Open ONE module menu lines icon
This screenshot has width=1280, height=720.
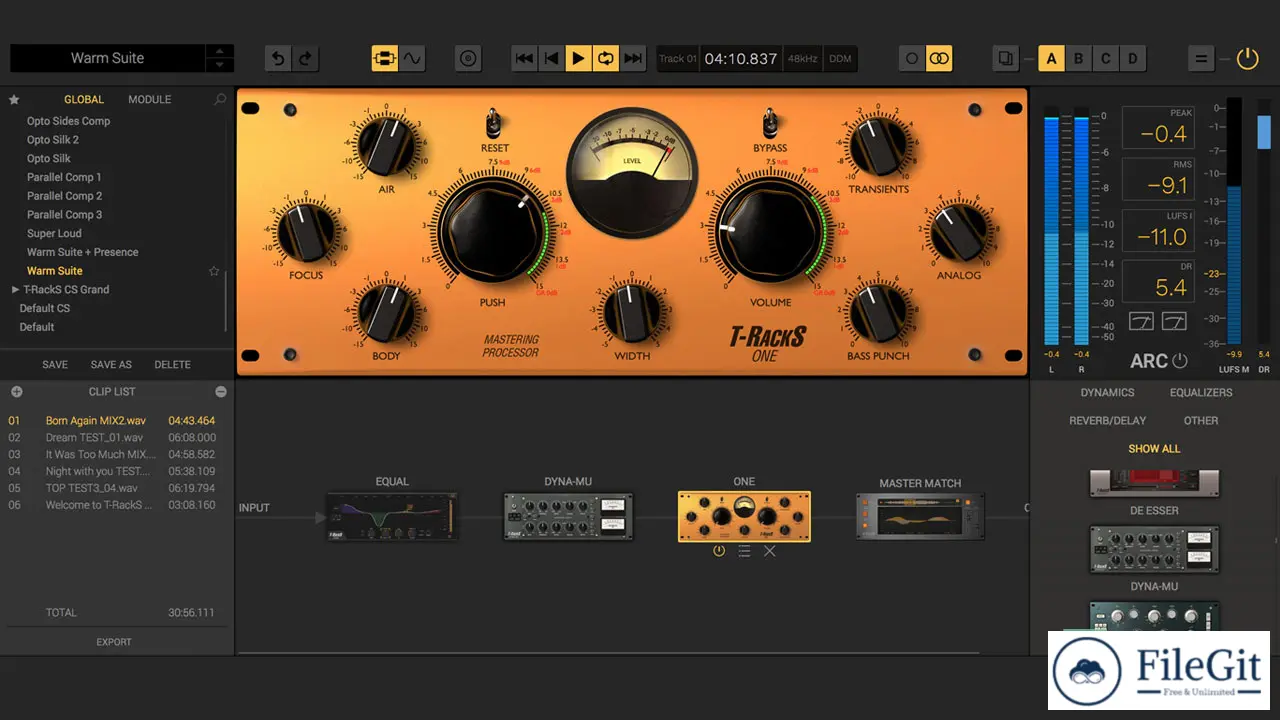(x=744, y=551)
